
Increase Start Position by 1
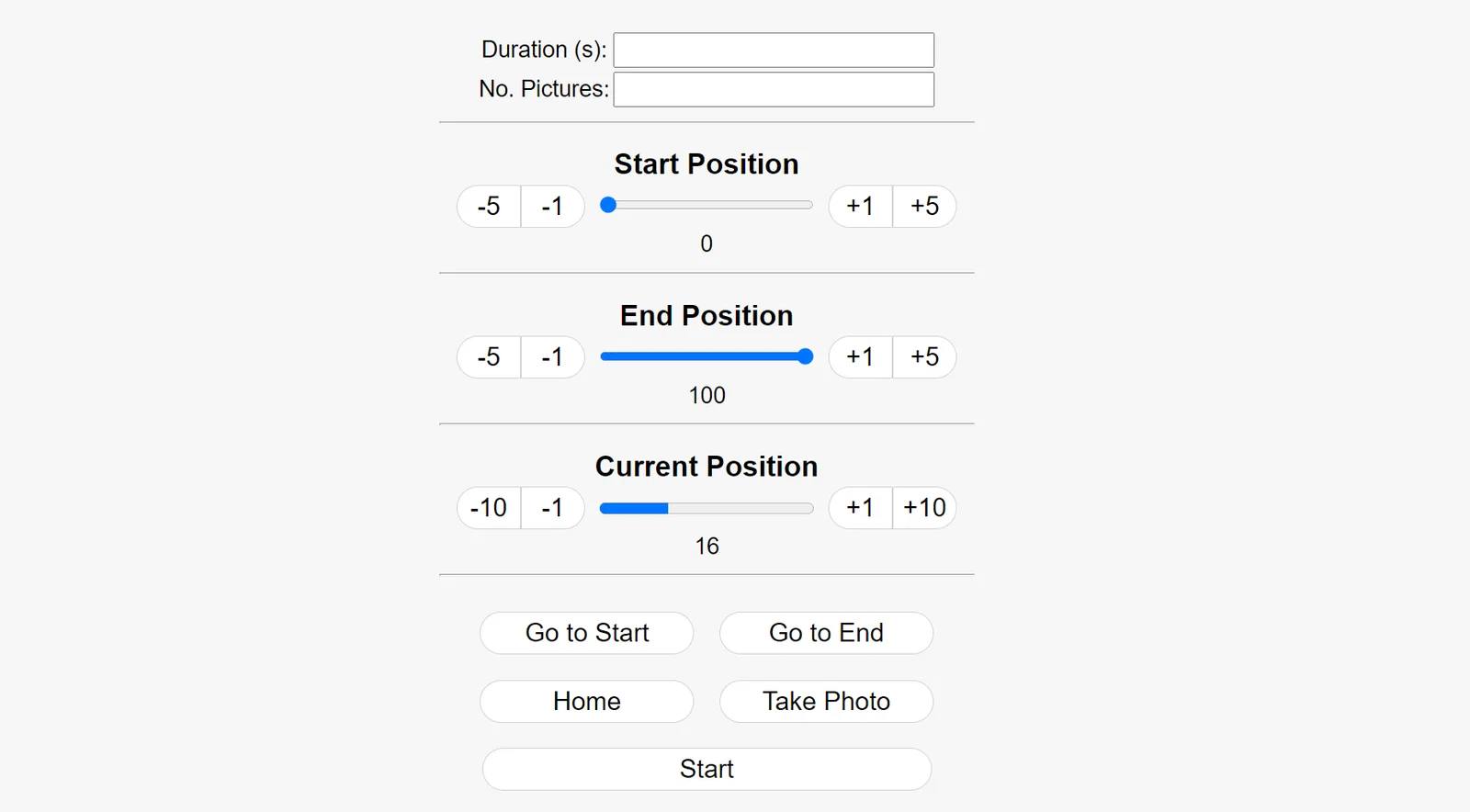point(861,207)
